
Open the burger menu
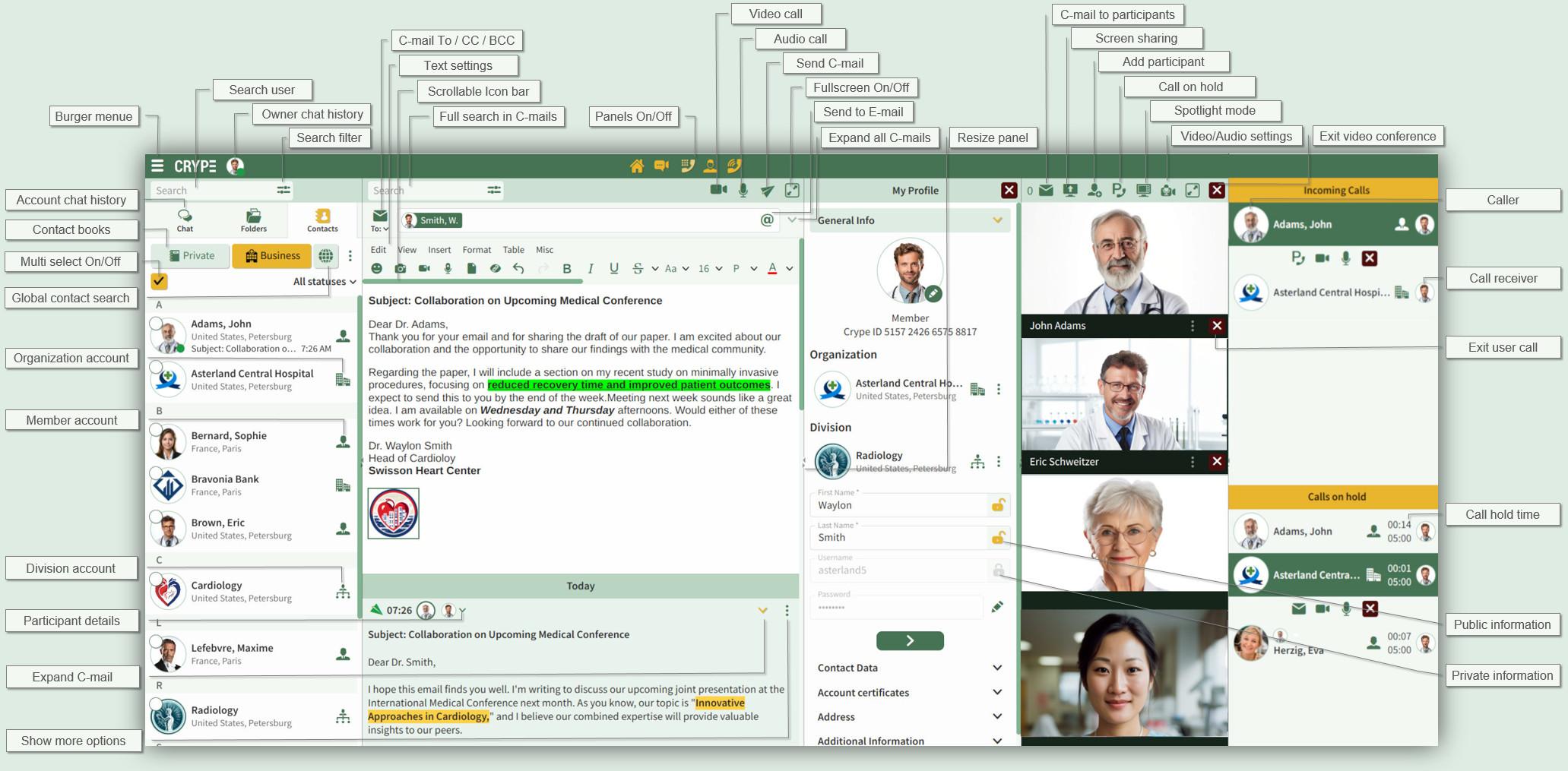pyautogui.click(x=157, y=166)
